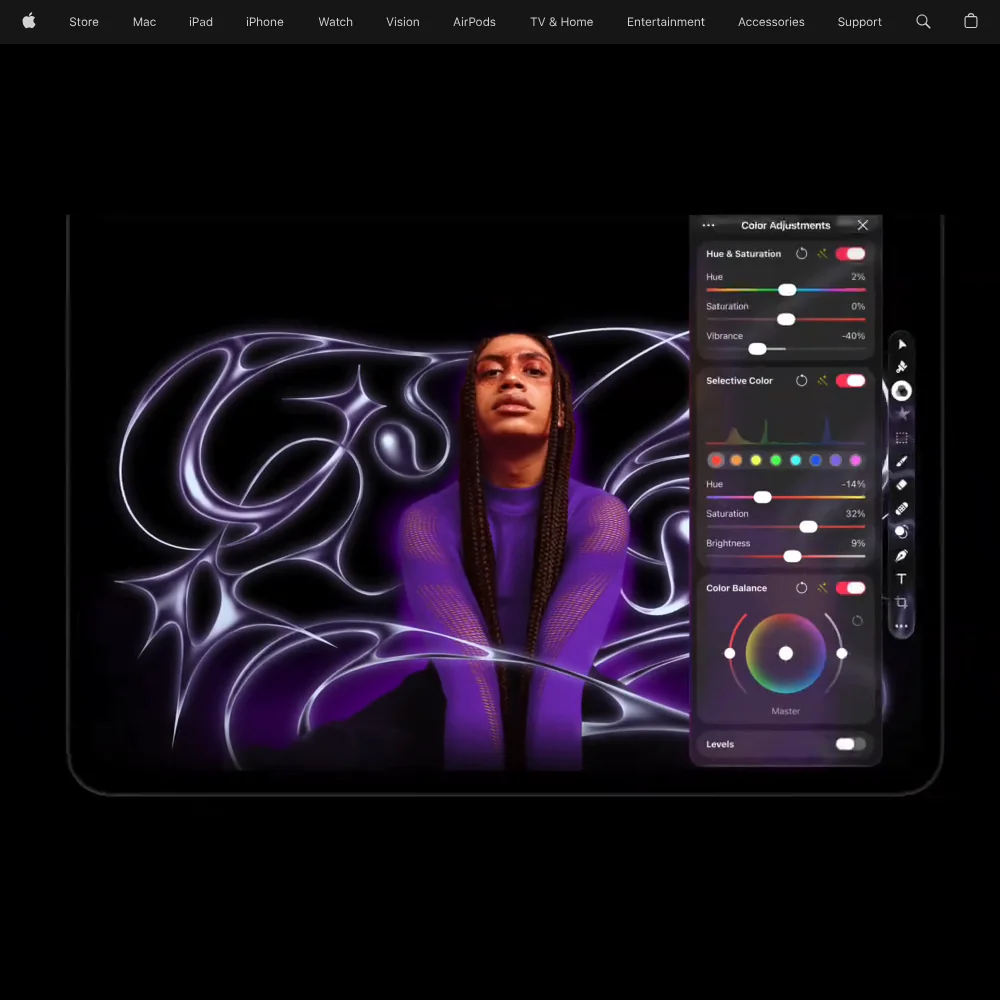Select the Crop tool in the toolbar
The image size is (1000, 1000).
coord(902,603)
